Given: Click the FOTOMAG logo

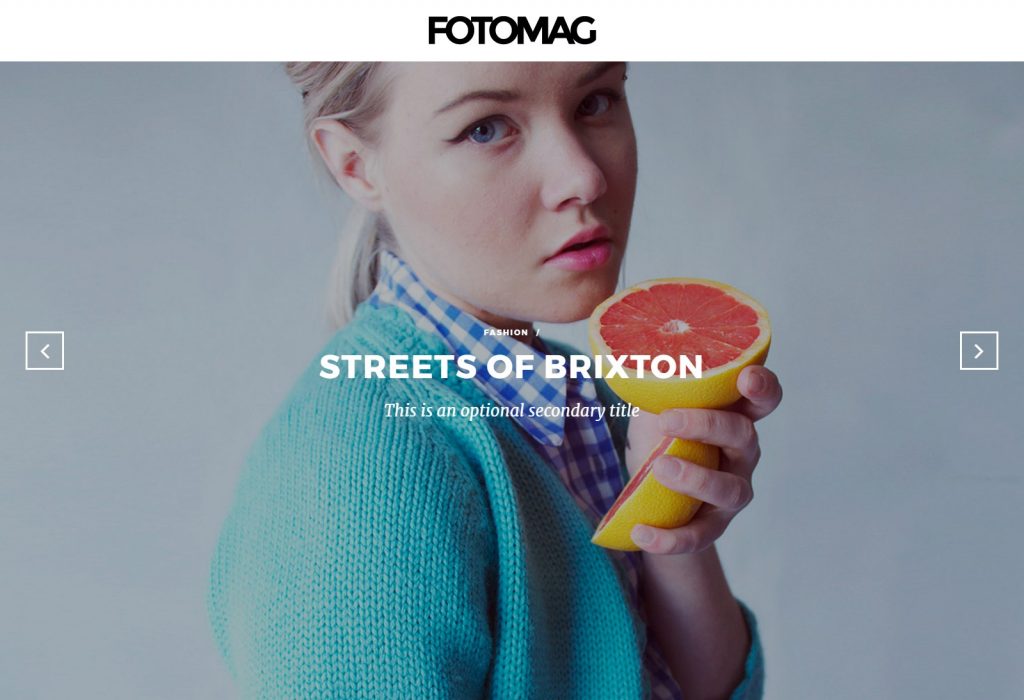Looking at the screenshot, I should [512, 31].
